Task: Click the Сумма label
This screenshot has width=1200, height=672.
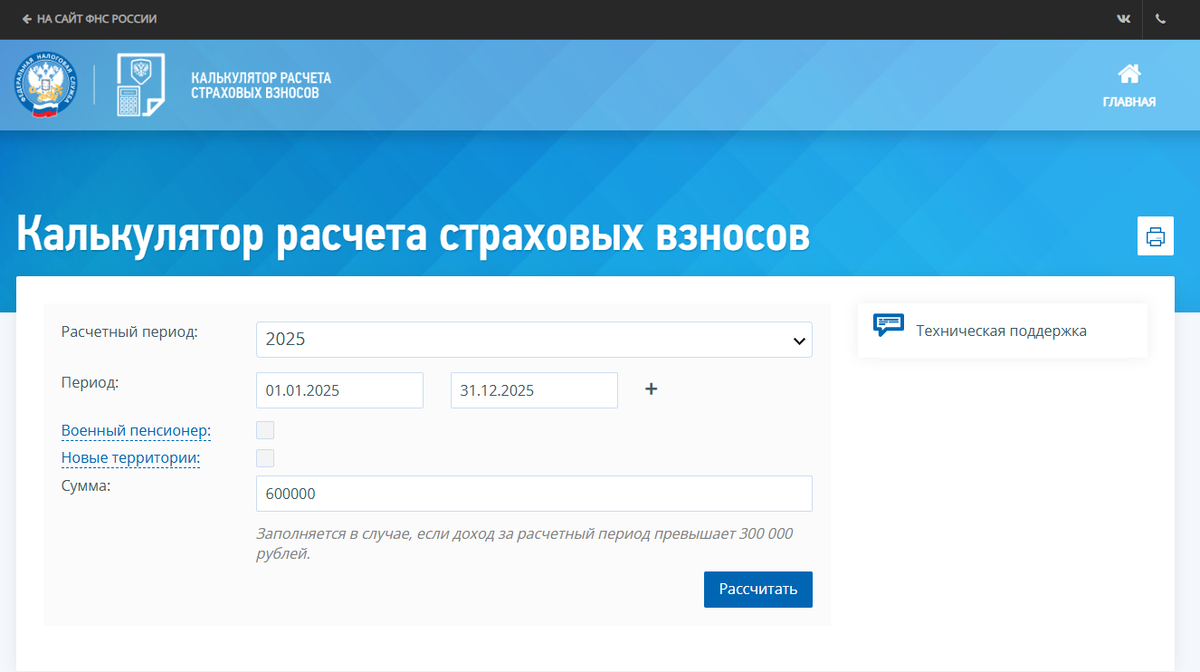Action: (x=86, y=486)
